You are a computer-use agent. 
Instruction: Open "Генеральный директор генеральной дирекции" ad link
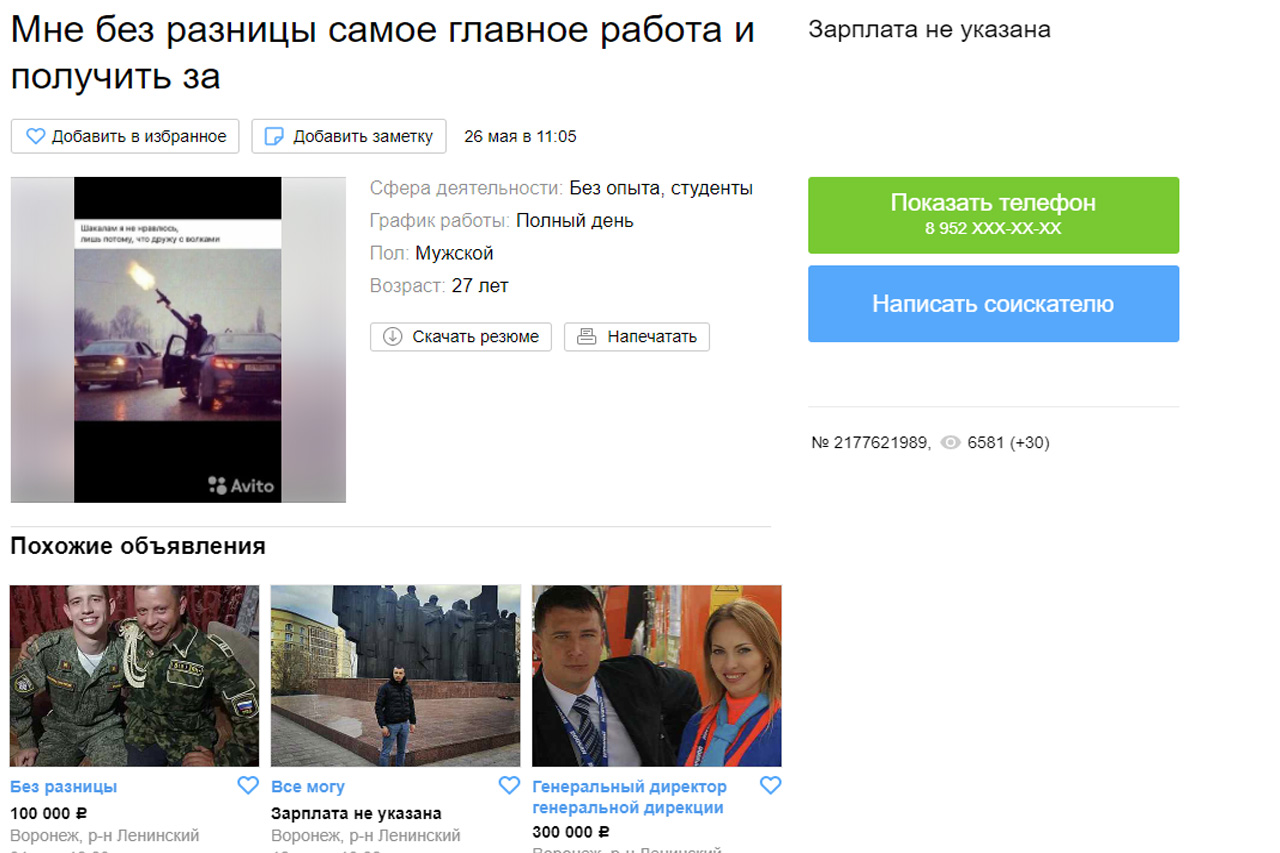(x=630, y=797)
